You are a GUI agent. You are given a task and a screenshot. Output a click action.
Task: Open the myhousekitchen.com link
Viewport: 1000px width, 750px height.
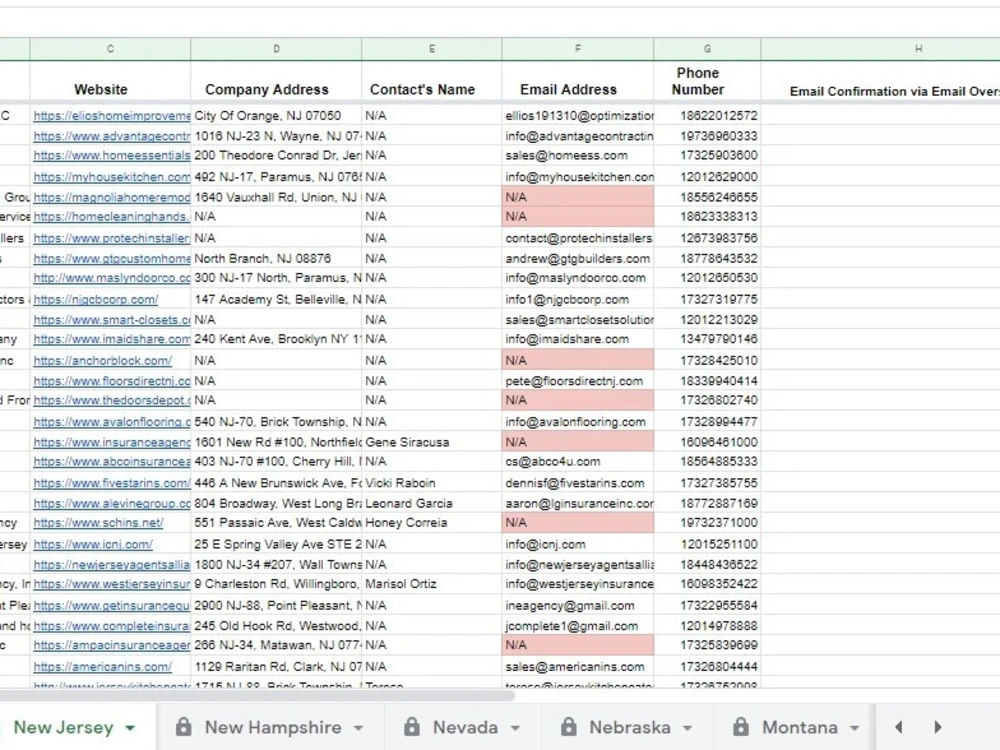pyautogui.click(x=112, y=177)
